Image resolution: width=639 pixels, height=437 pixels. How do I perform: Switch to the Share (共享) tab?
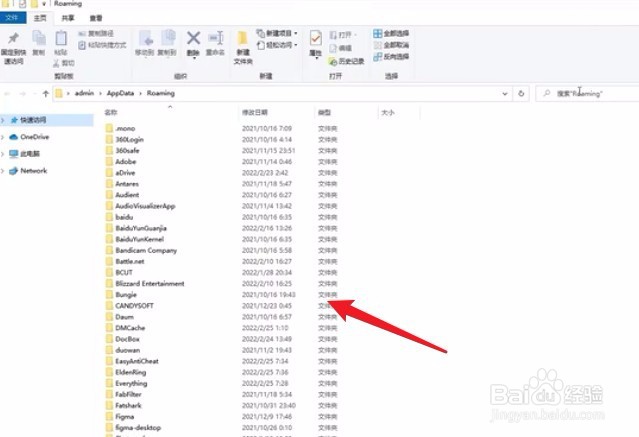click(x=68, y=18)
